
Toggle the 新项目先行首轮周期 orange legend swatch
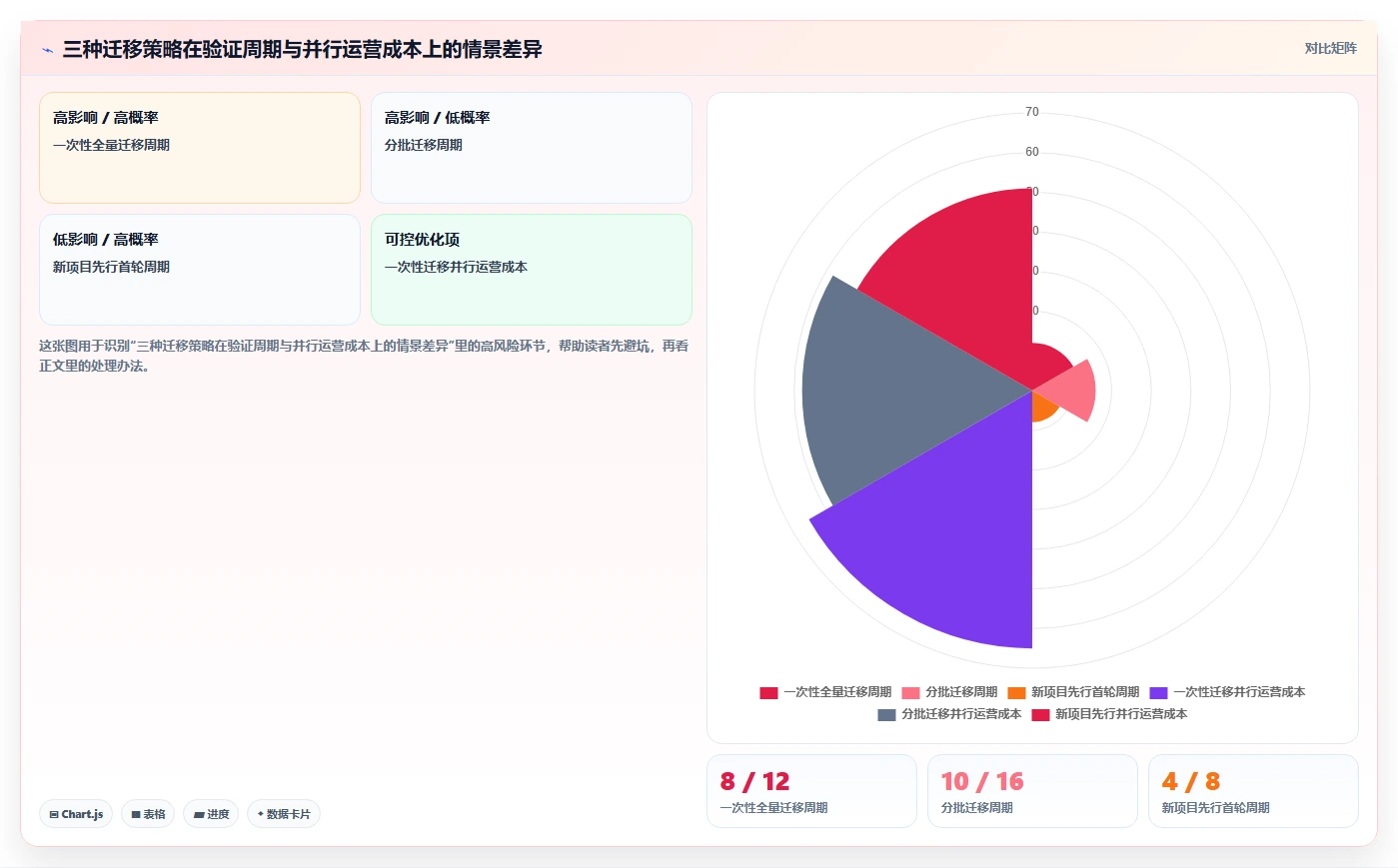pos(1016,692)
